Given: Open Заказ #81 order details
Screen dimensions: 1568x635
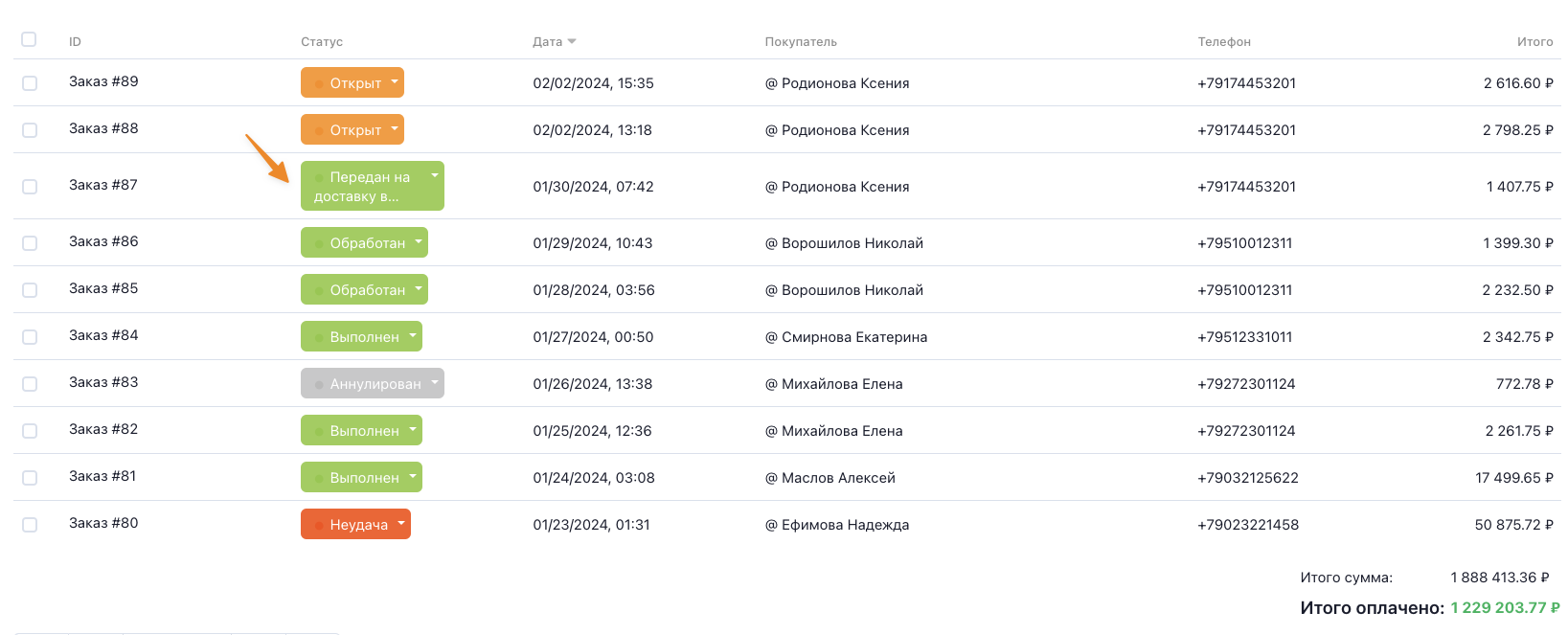Looking at the screenshot, I should (x=102, y=476).
